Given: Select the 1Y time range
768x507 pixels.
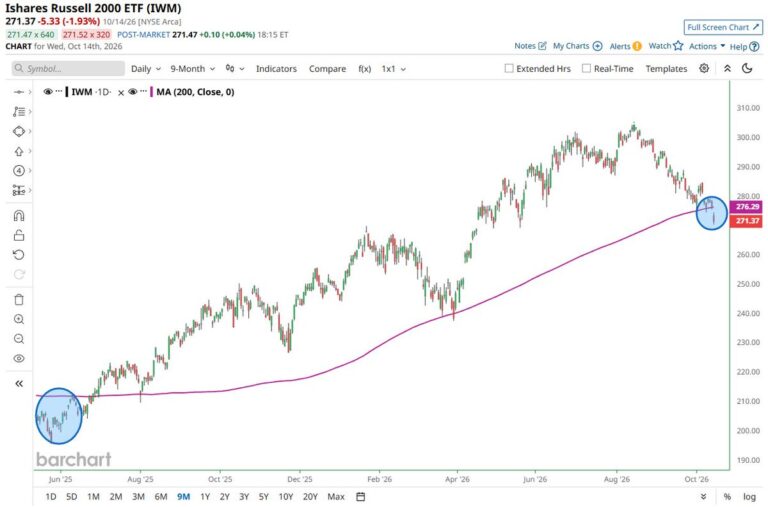Looking at the screenshot, I should point(205,497).
